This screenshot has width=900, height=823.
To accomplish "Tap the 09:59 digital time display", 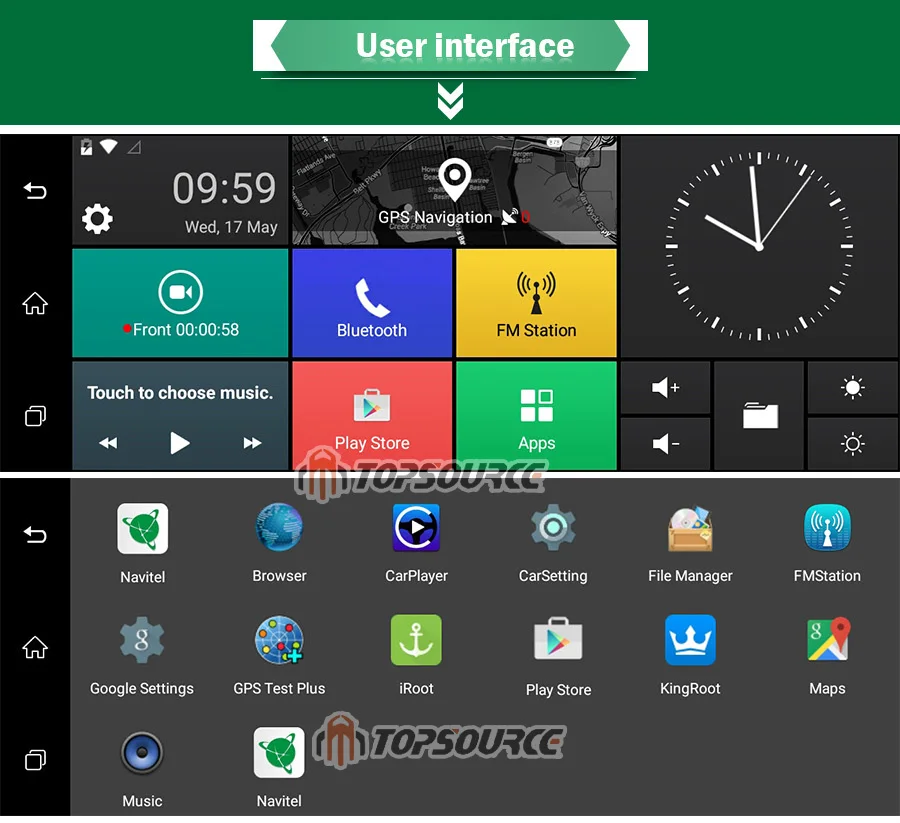I will 224,188.
